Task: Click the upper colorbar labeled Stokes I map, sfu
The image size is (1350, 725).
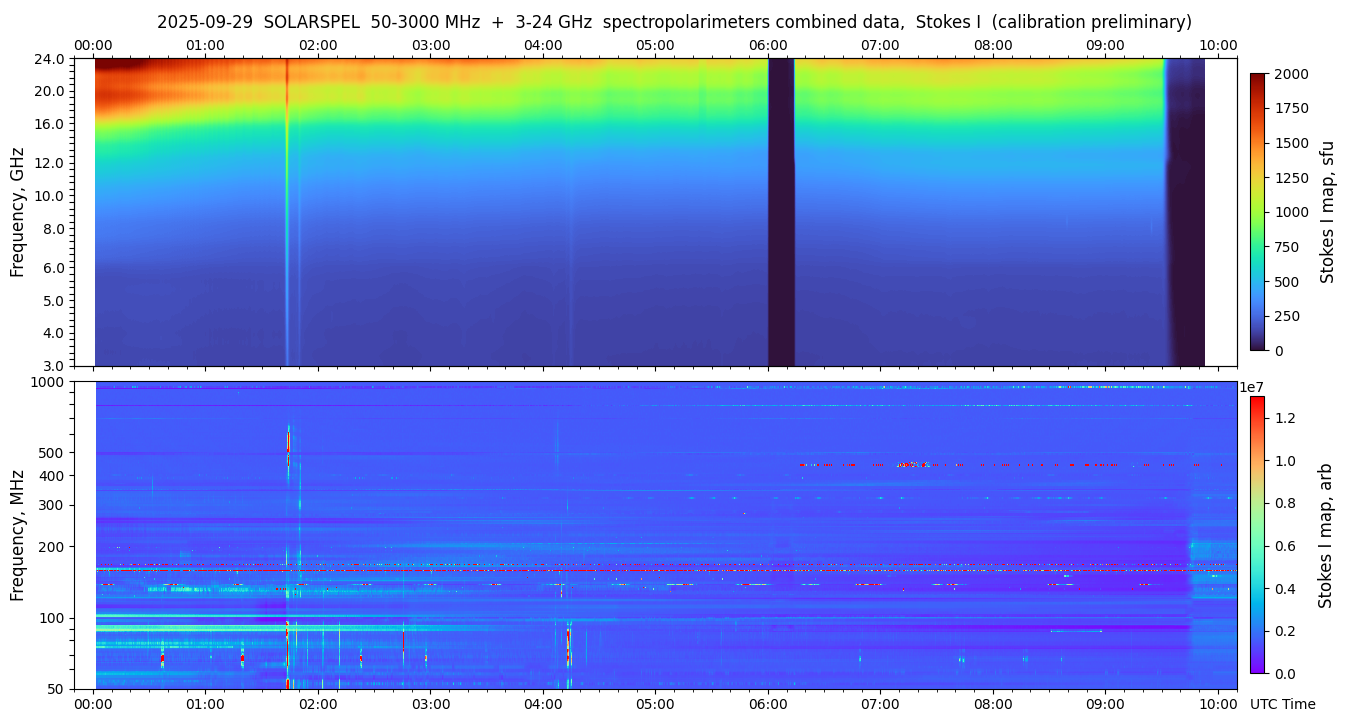Action: tap(1258, 211)
